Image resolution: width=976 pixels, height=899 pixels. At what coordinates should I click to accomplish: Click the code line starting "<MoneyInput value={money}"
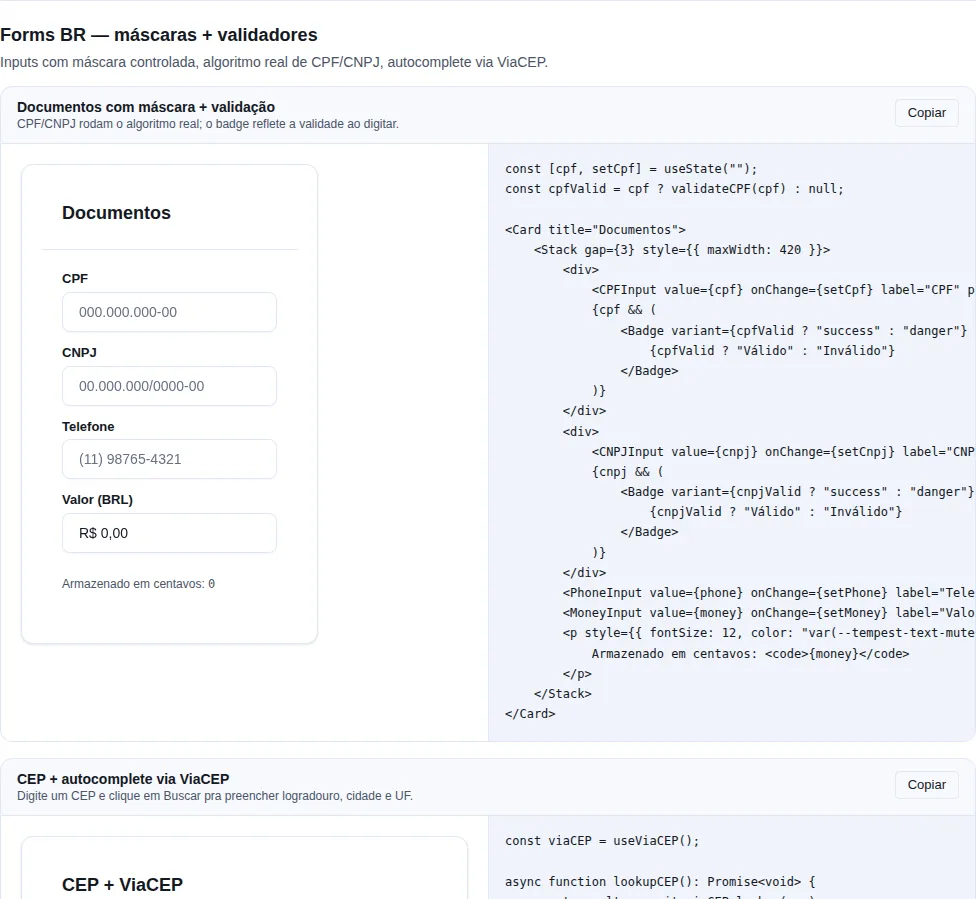point(769,613)
